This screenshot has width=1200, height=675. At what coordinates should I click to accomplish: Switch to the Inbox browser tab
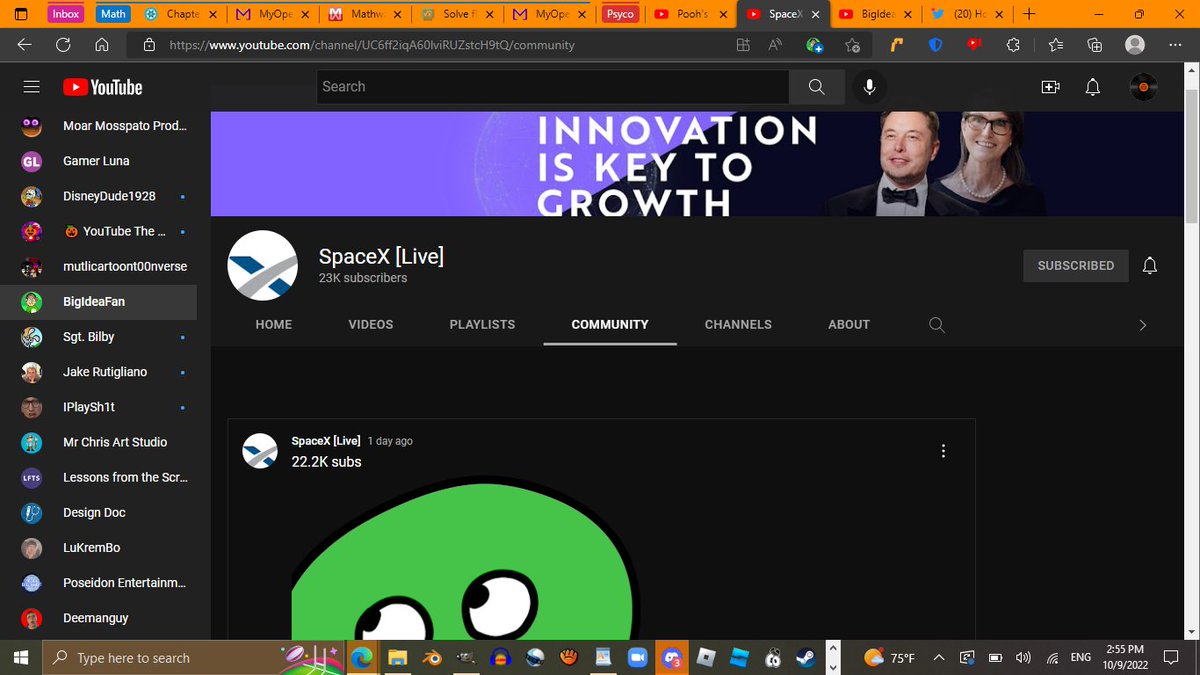click(x=66, y=14)
